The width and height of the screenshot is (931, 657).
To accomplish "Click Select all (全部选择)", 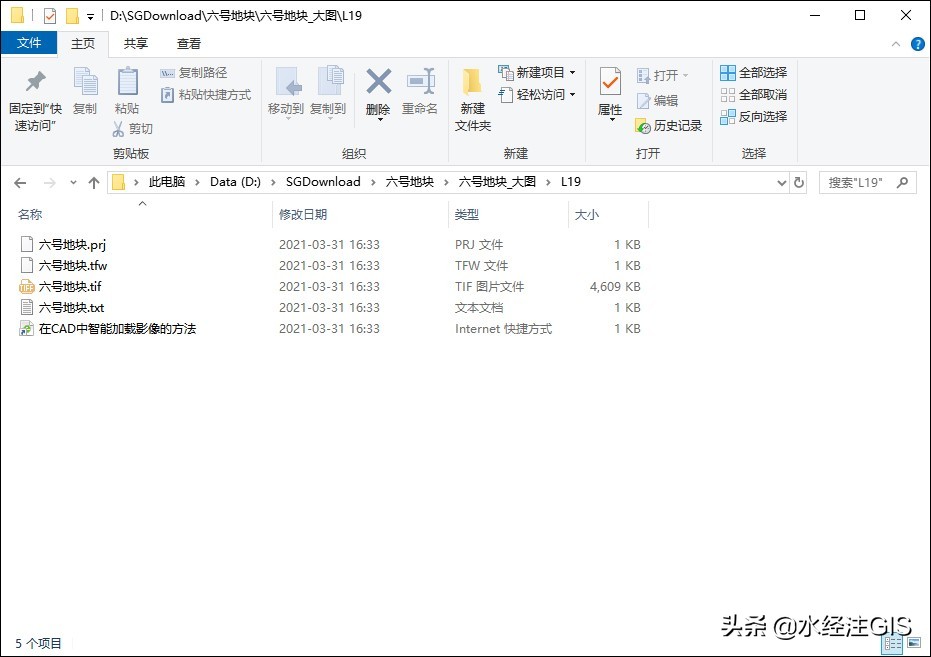I will coord(753,72).
